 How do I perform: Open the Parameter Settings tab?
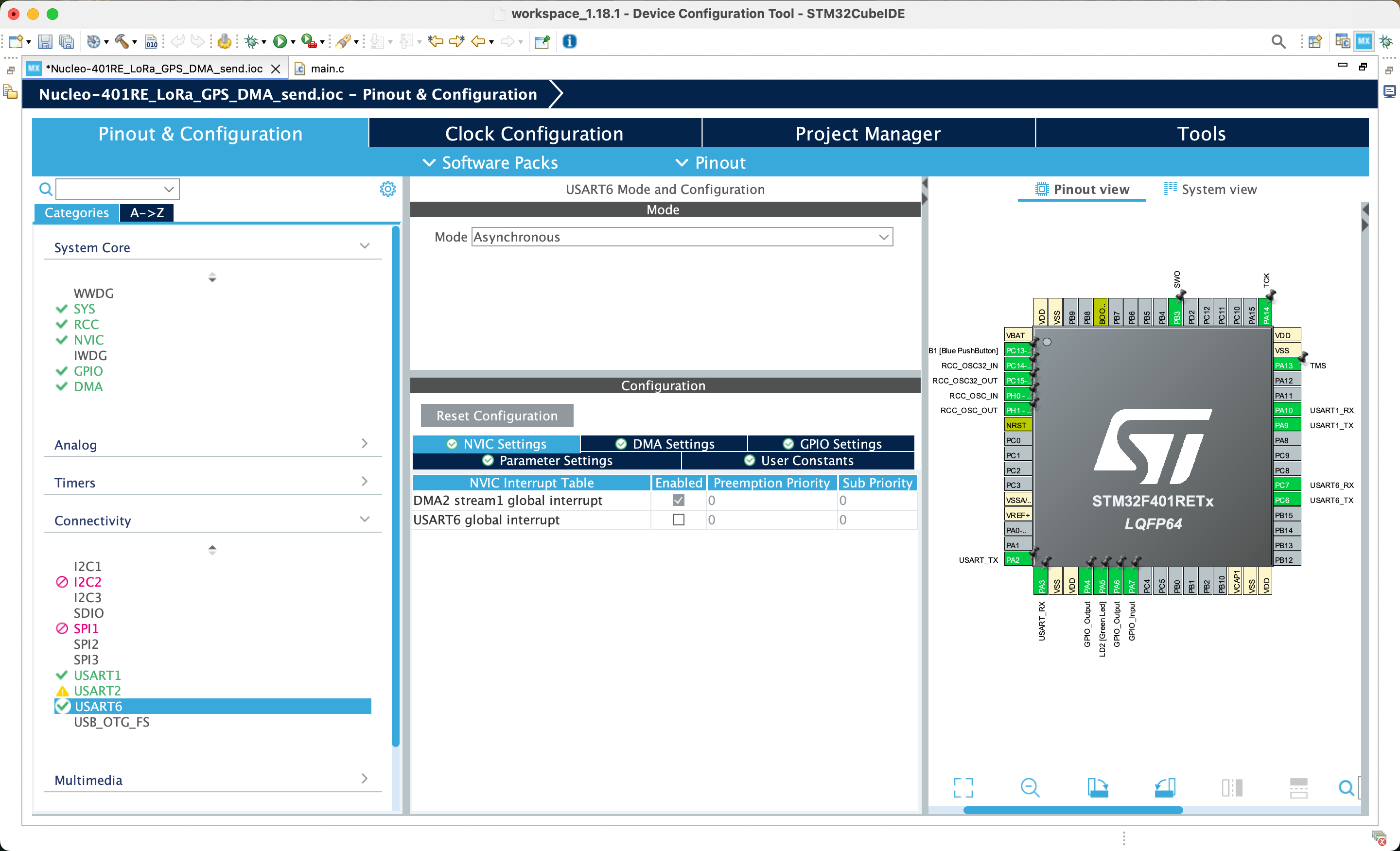[x=547, y=461]
